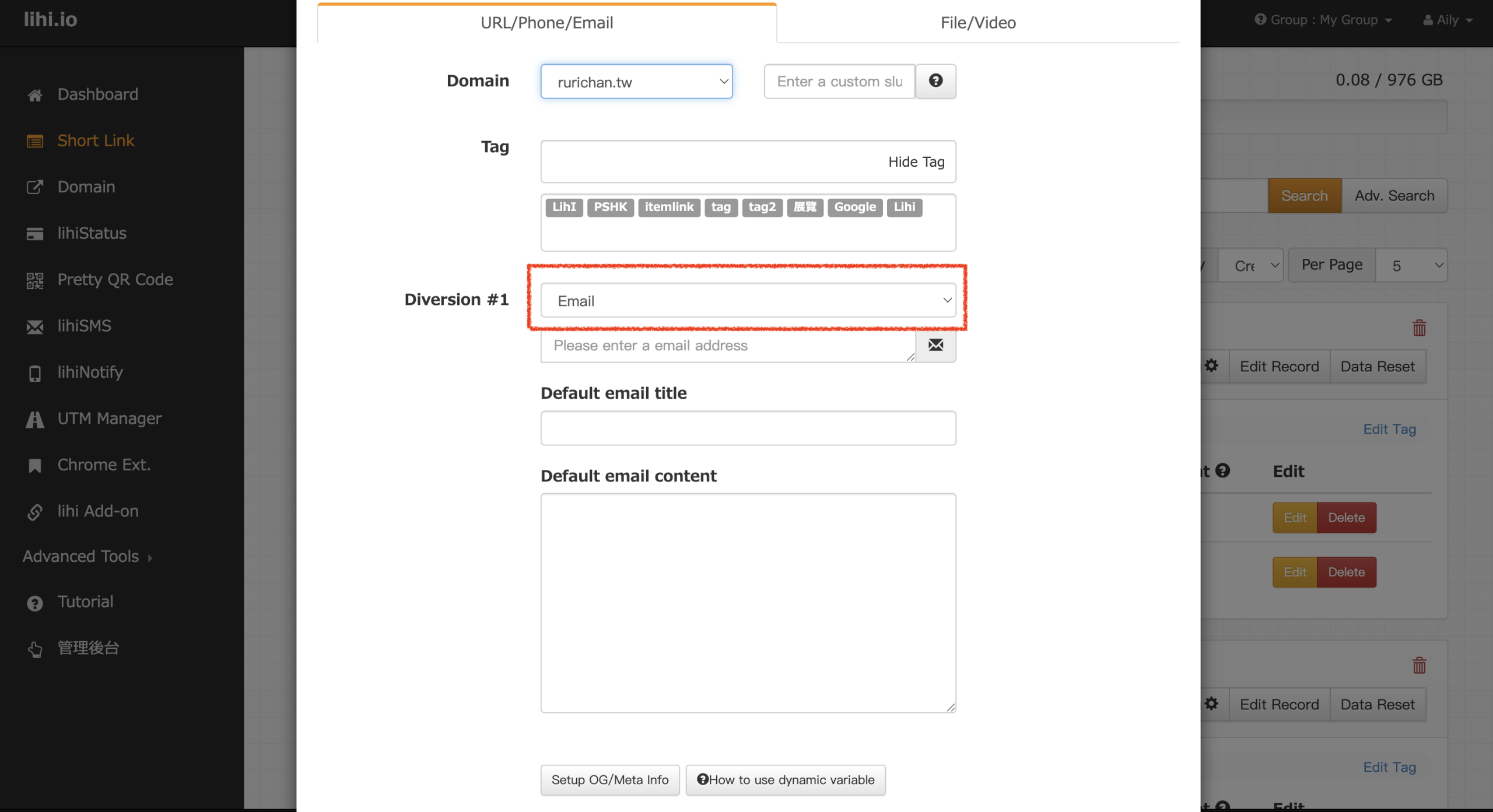
Task: Select the PSHK tag chip
Action: pyautogui.click(x=610, y=207)
